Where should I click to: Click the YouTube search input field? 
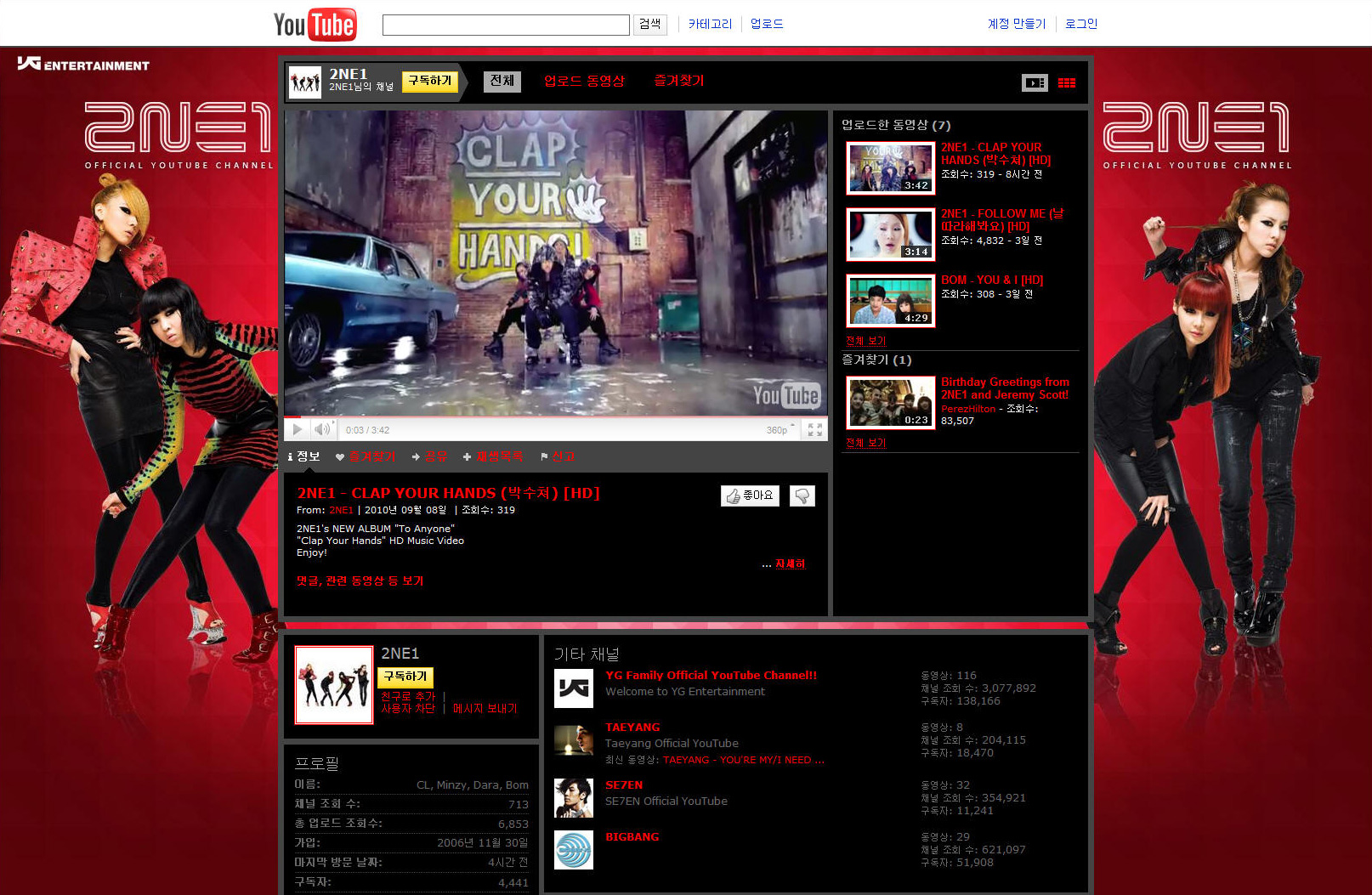tap(506, 25)
